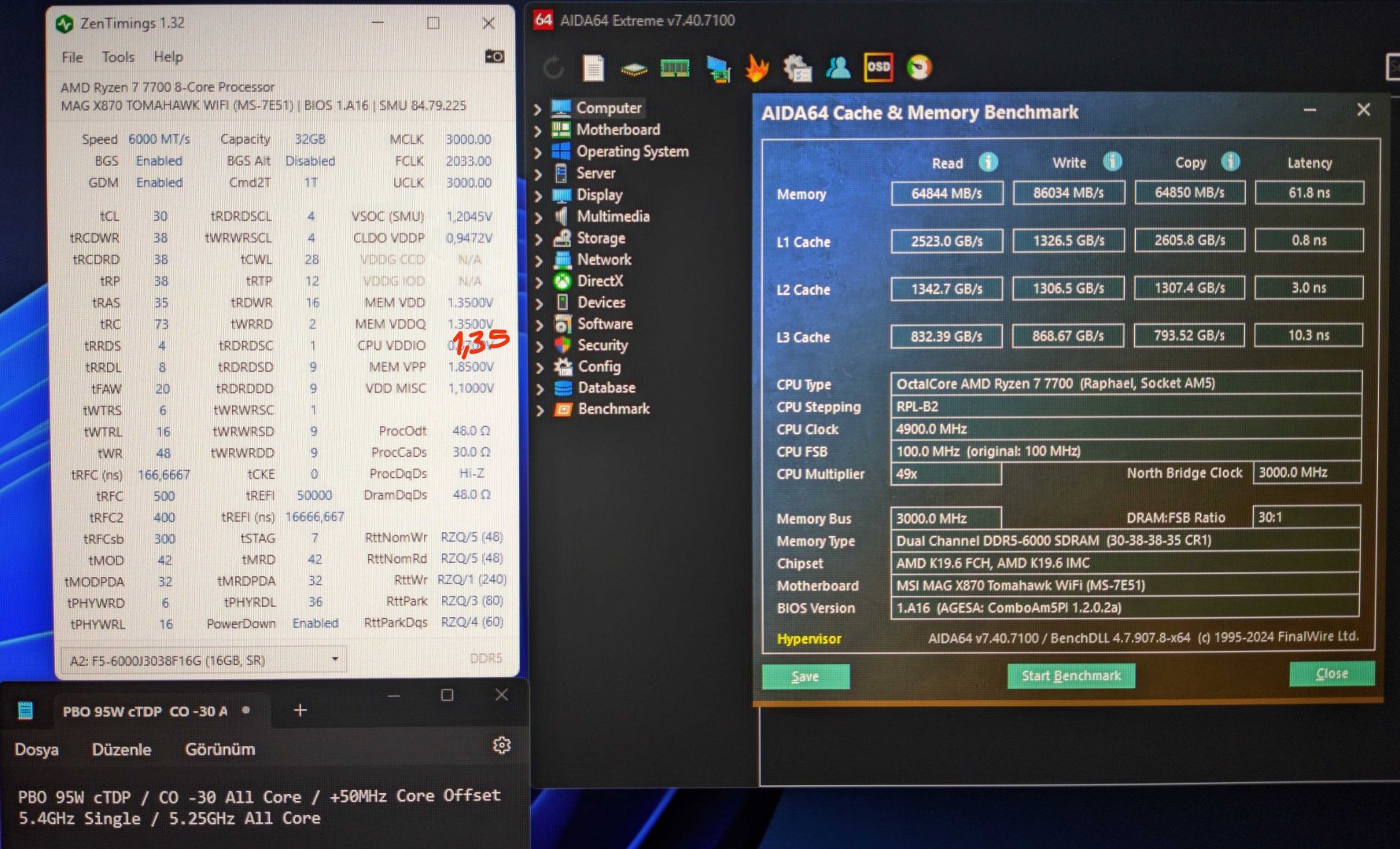This screenshot has width=1400, height=849.
Task: Select the Database icon in AIDA64 tree
Action: [563, 388]
